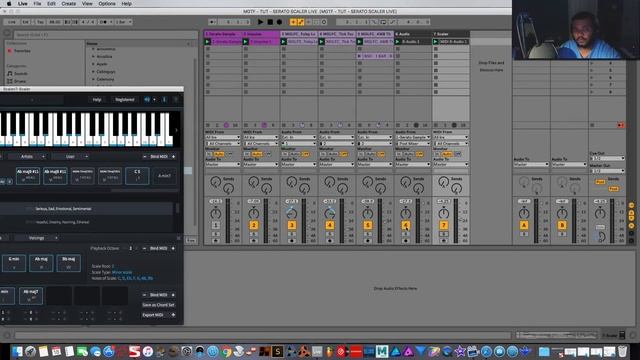Open the Create menu

(x=69, y=4)
